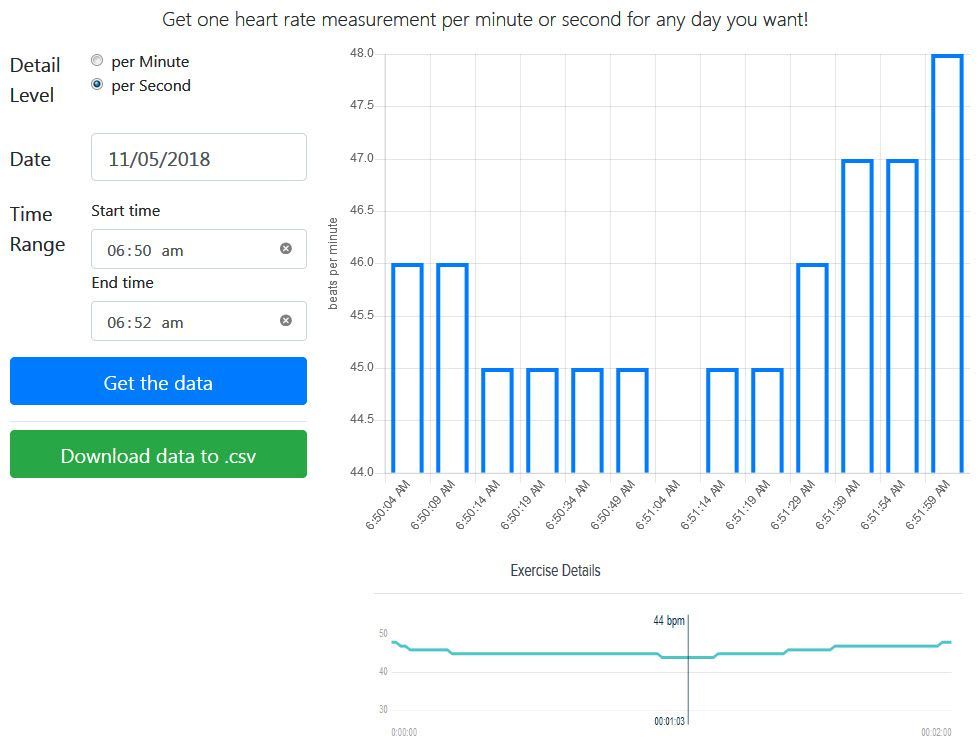Click the '30' value on exercise chart
Image resolution: width=980 pixels, height=747 pixels.
383,709
